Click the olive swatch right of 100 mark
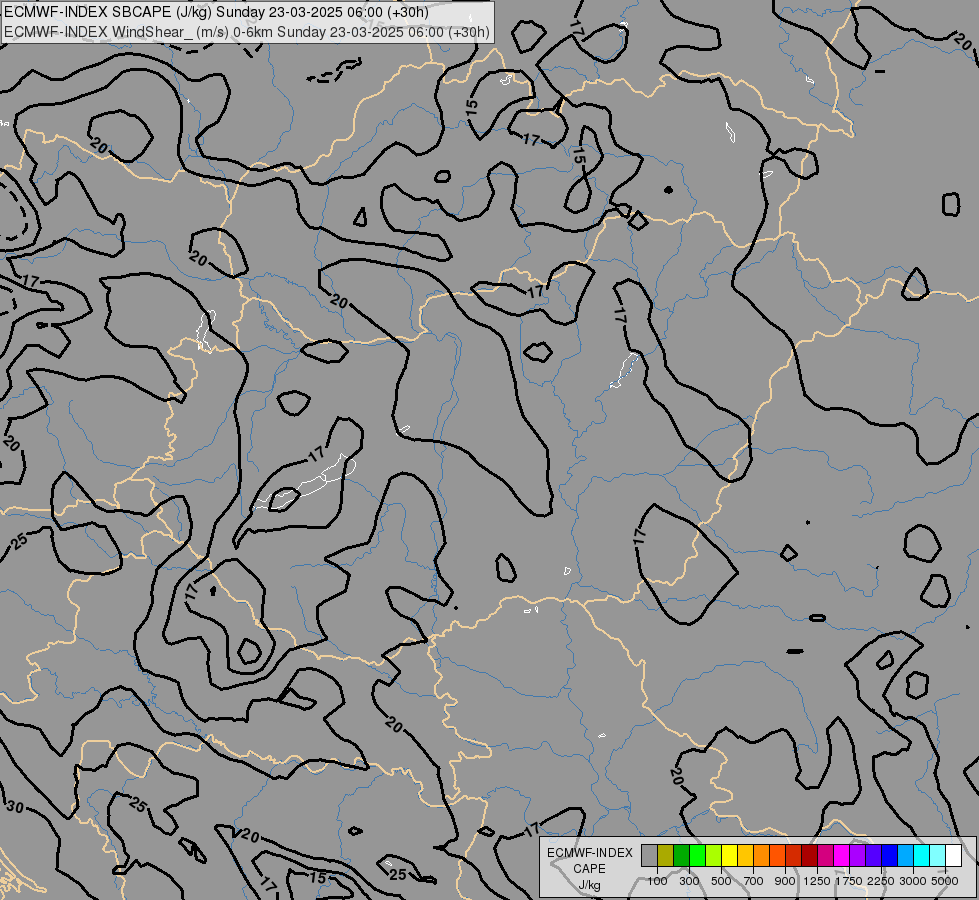 pos(666,856)
